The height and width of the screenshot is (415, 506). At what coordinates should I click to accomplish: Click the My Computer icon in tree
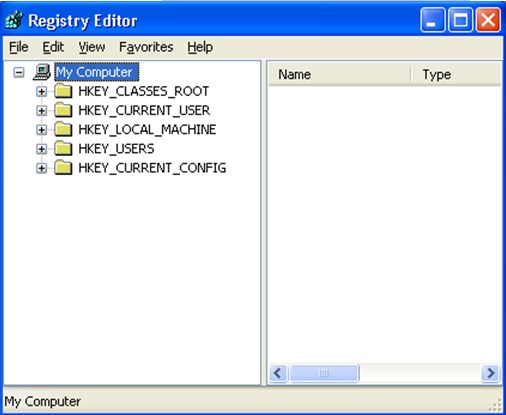42,72
